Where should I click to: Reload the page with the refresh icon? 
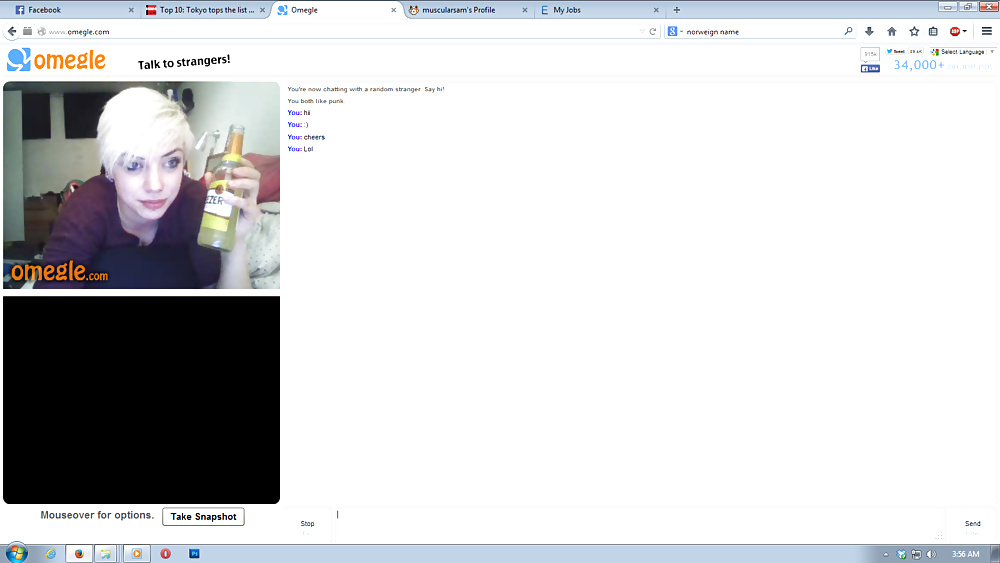click(x=652, y=31)
